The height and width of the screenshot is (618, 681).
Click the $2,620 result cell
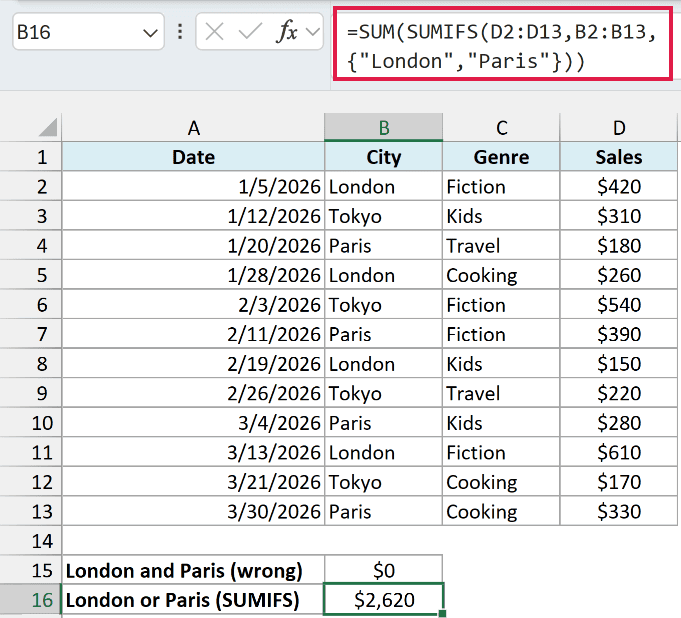[383, 600]
